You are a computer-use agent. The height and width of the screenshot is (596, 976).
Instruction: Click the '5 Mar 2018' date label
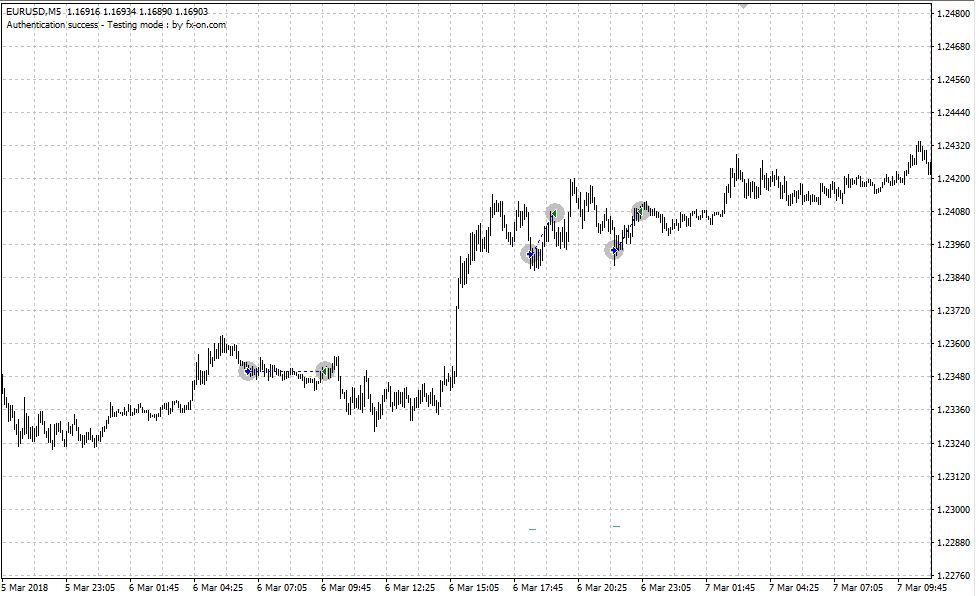pyautogui.click(x=25, y=587)
